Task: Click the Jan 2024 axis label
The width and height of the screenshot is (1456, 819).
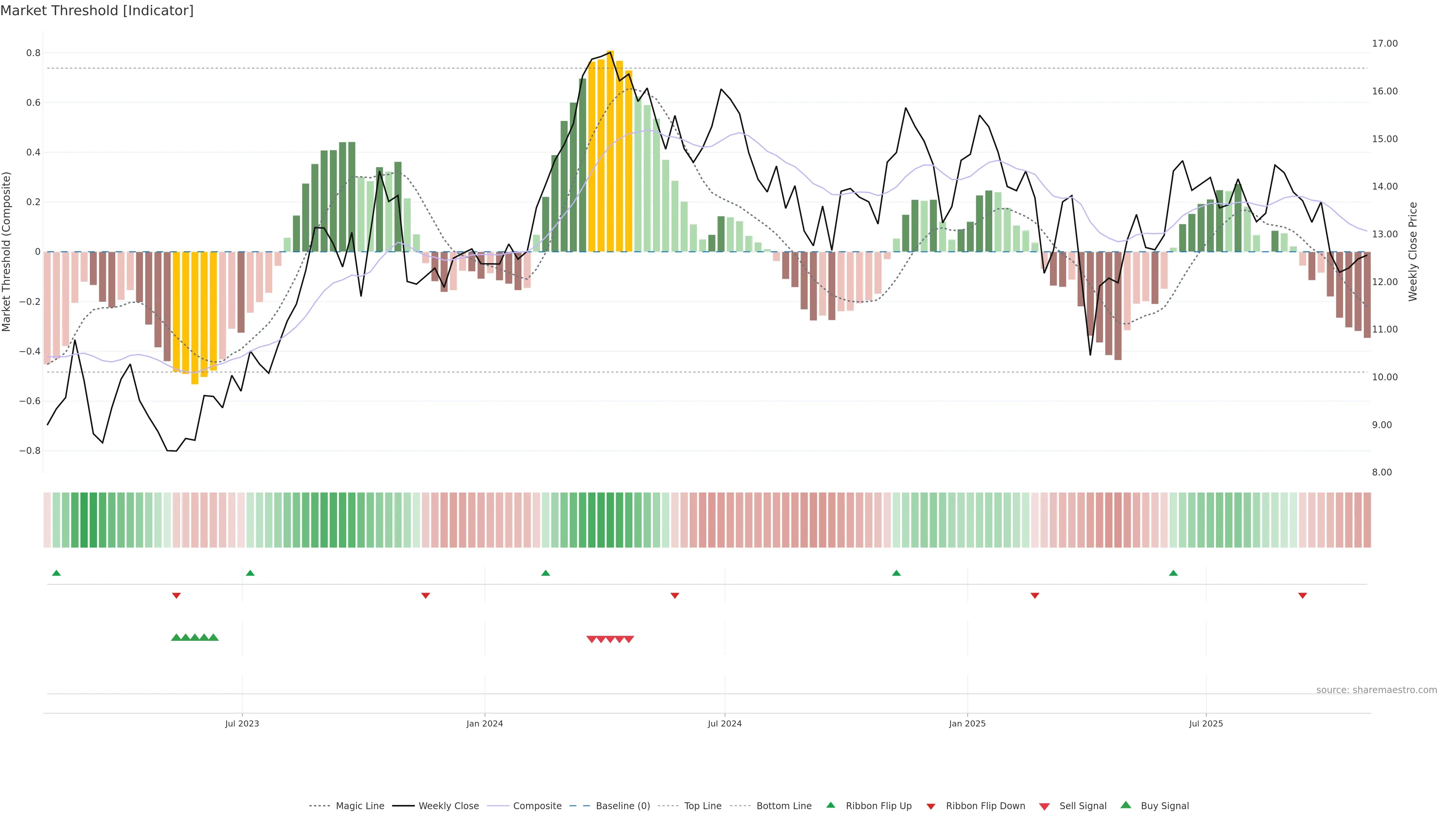Action: click(x=485, y=723)
